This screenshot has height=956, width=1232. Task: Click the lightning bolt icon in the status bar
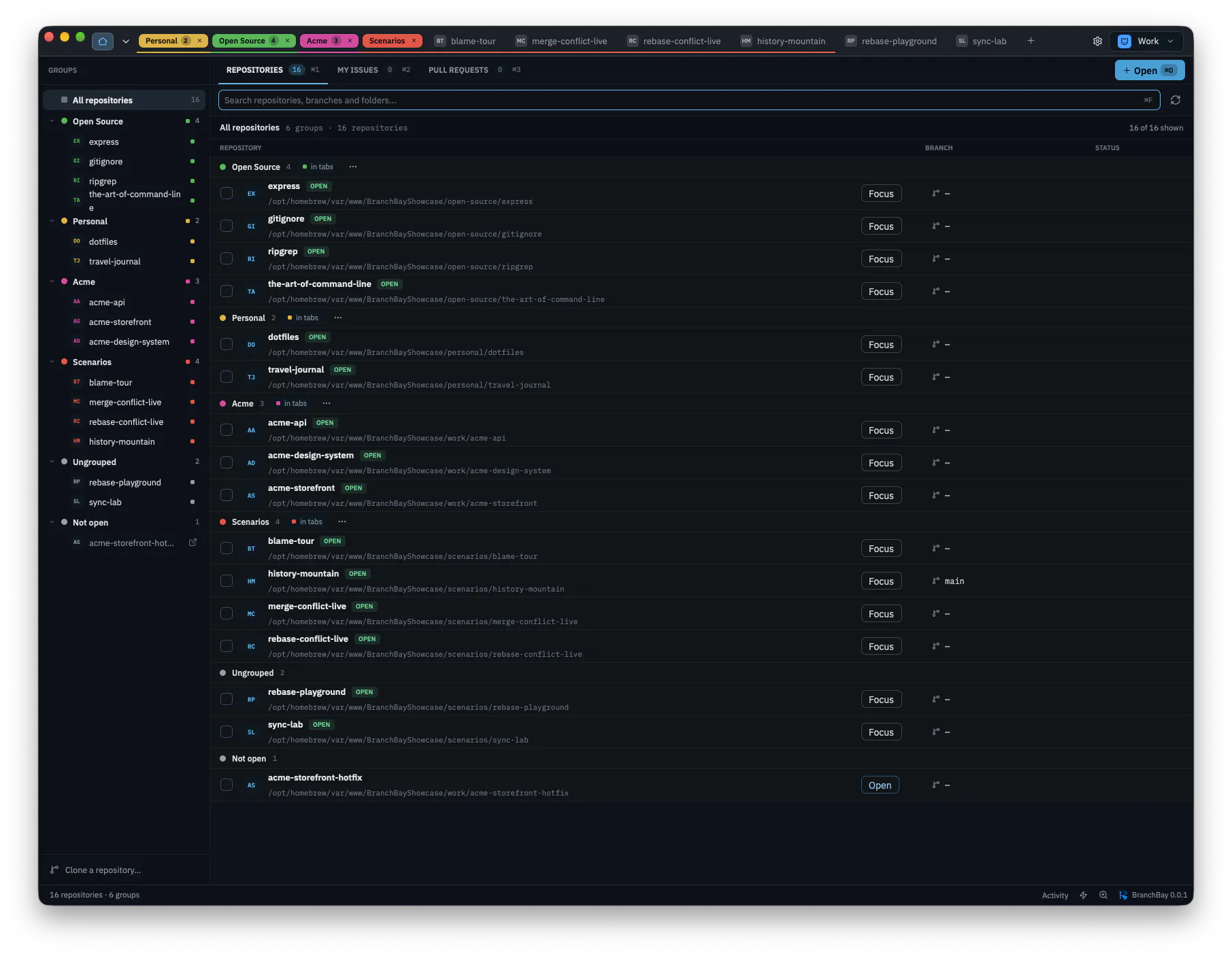point(1083,895)
